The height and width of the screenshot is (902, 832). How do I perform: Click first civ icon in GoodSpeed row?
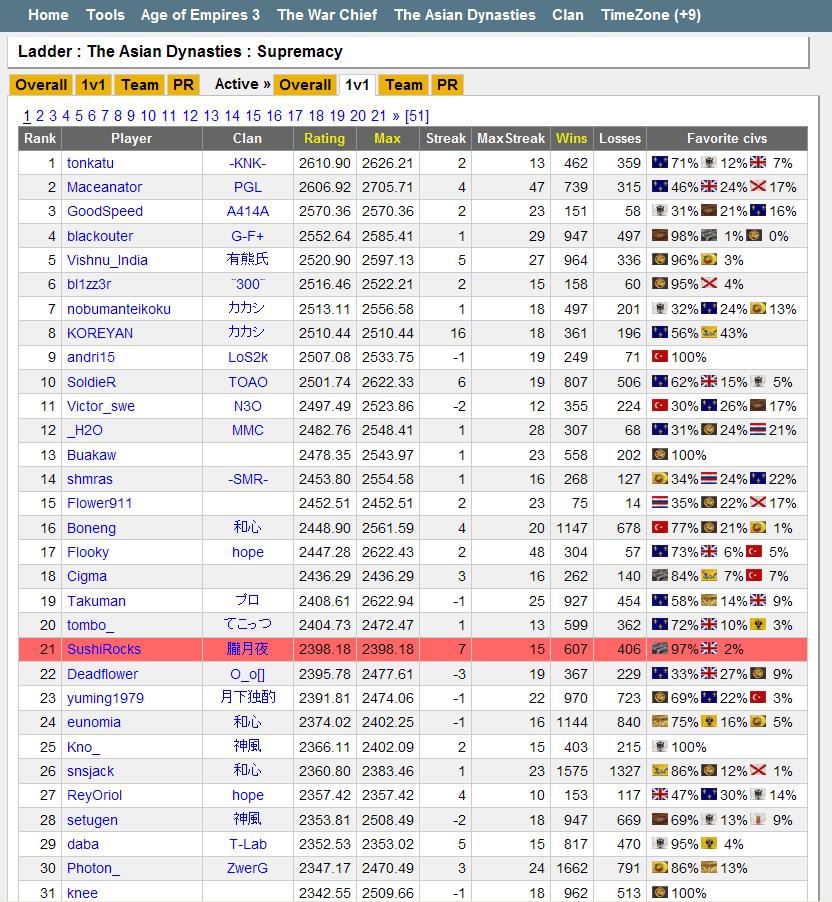pyautogui.click(x=659, y=211)
